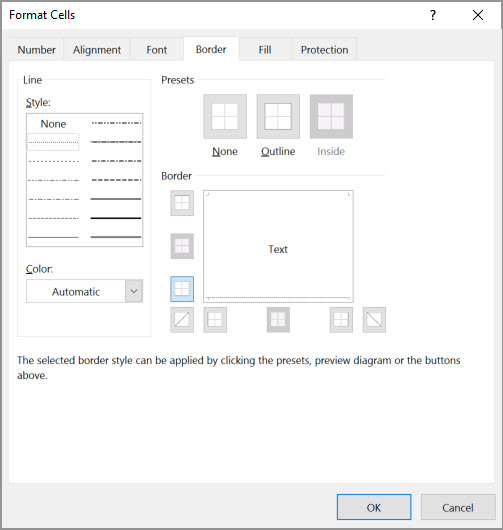Screen dimensions: 503x530
Task: Switch to the Protection tab
Action: point(325,50)
